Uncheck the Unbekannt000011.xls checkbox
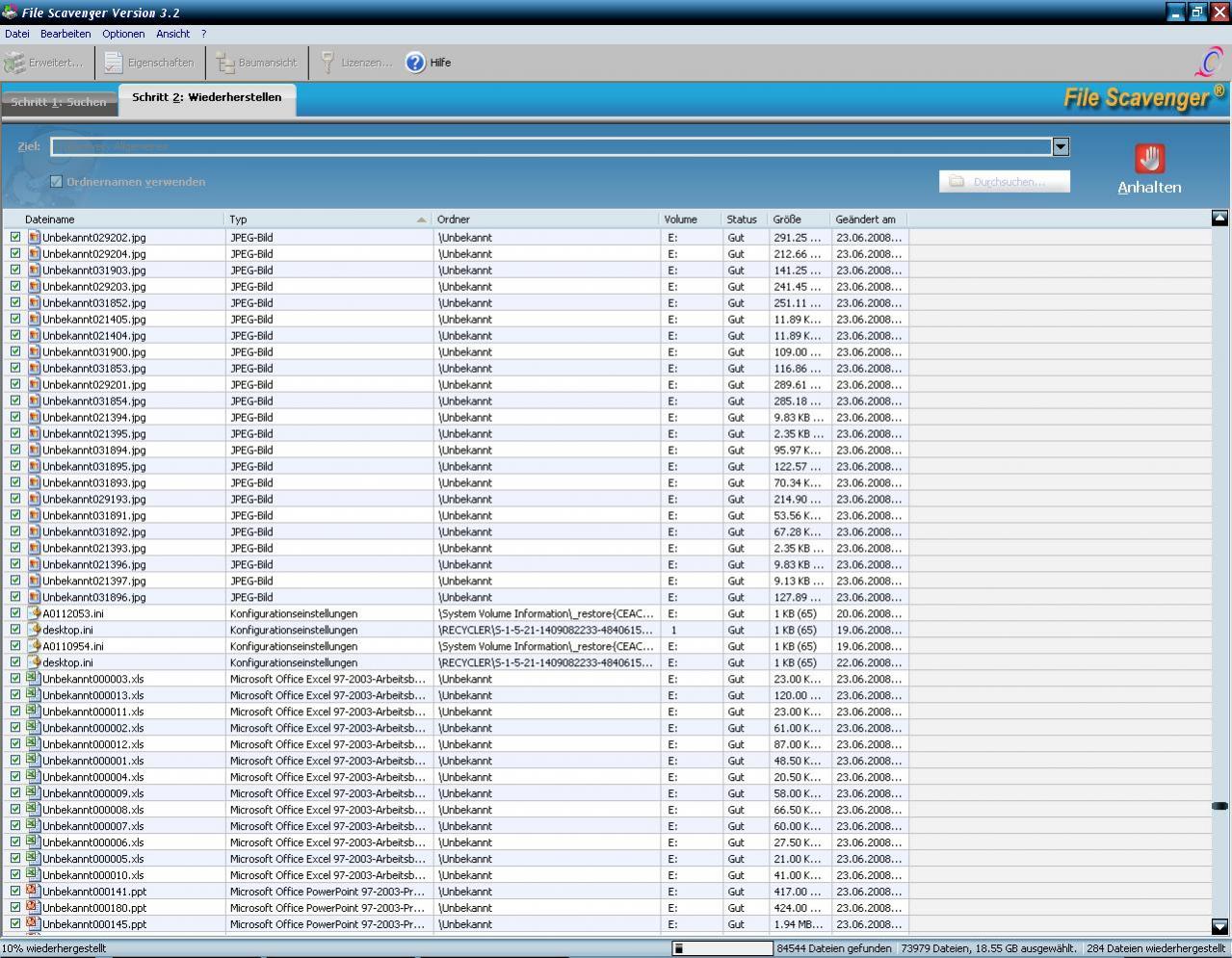Image resolution: width=1232 pixels, height=958 pixels. pos(15,712)
